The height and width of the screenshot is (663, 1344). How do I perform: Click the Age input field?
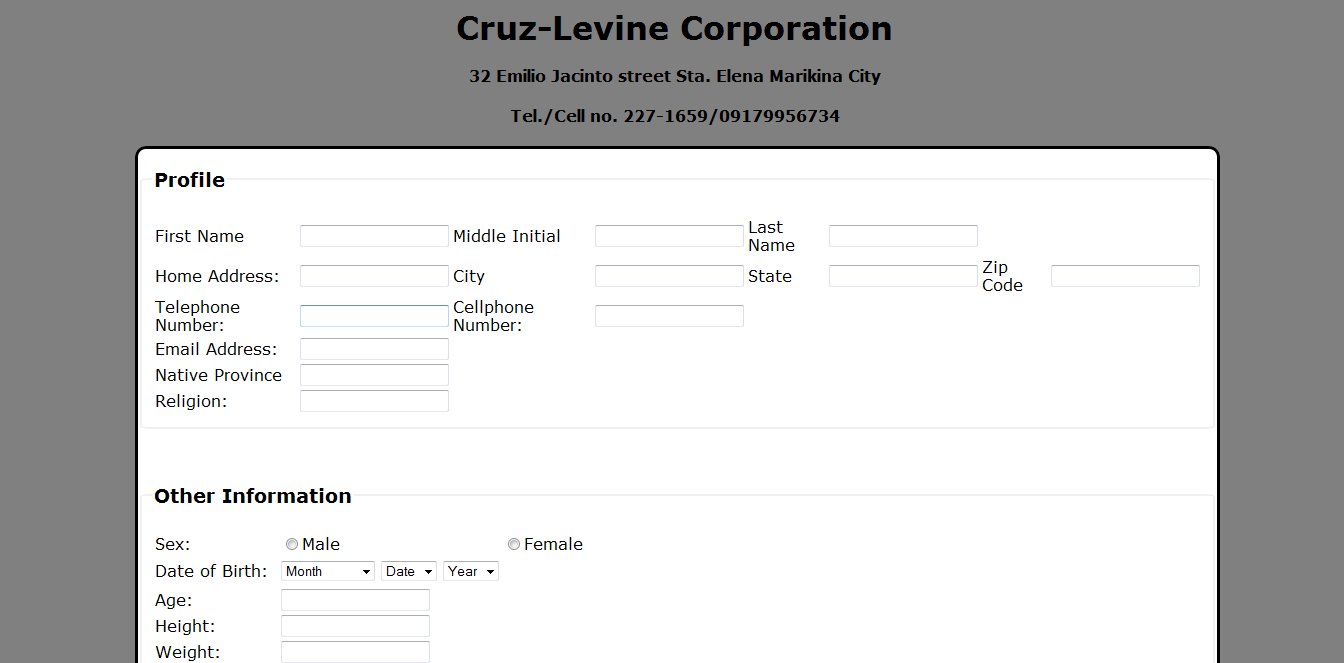pos(355,600)
